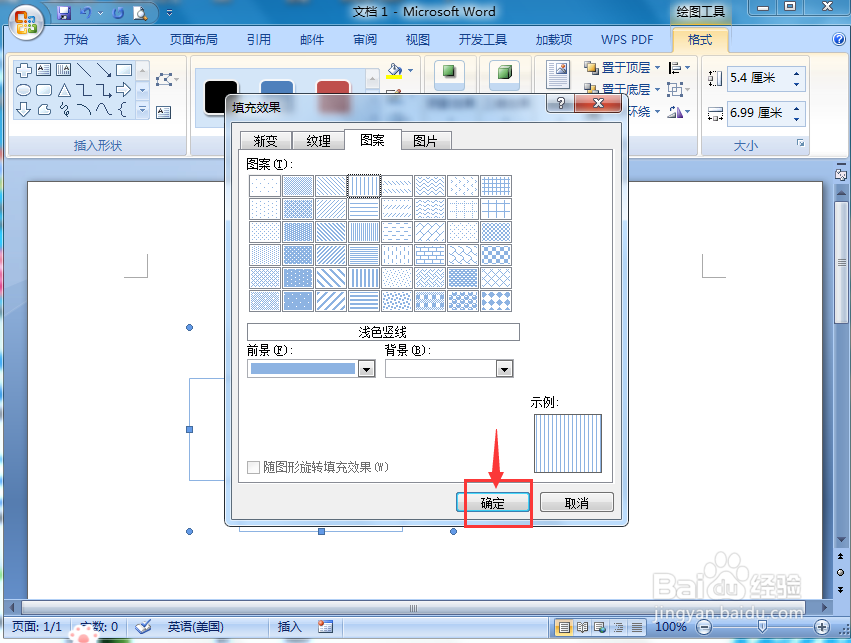Open the Undo history dropdown arrow
The image size is (851, 643).
[100, 12]
